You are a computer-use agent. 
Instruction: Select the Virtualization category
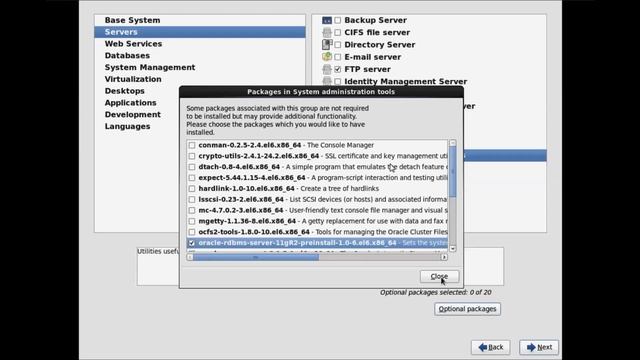point(200,79)
